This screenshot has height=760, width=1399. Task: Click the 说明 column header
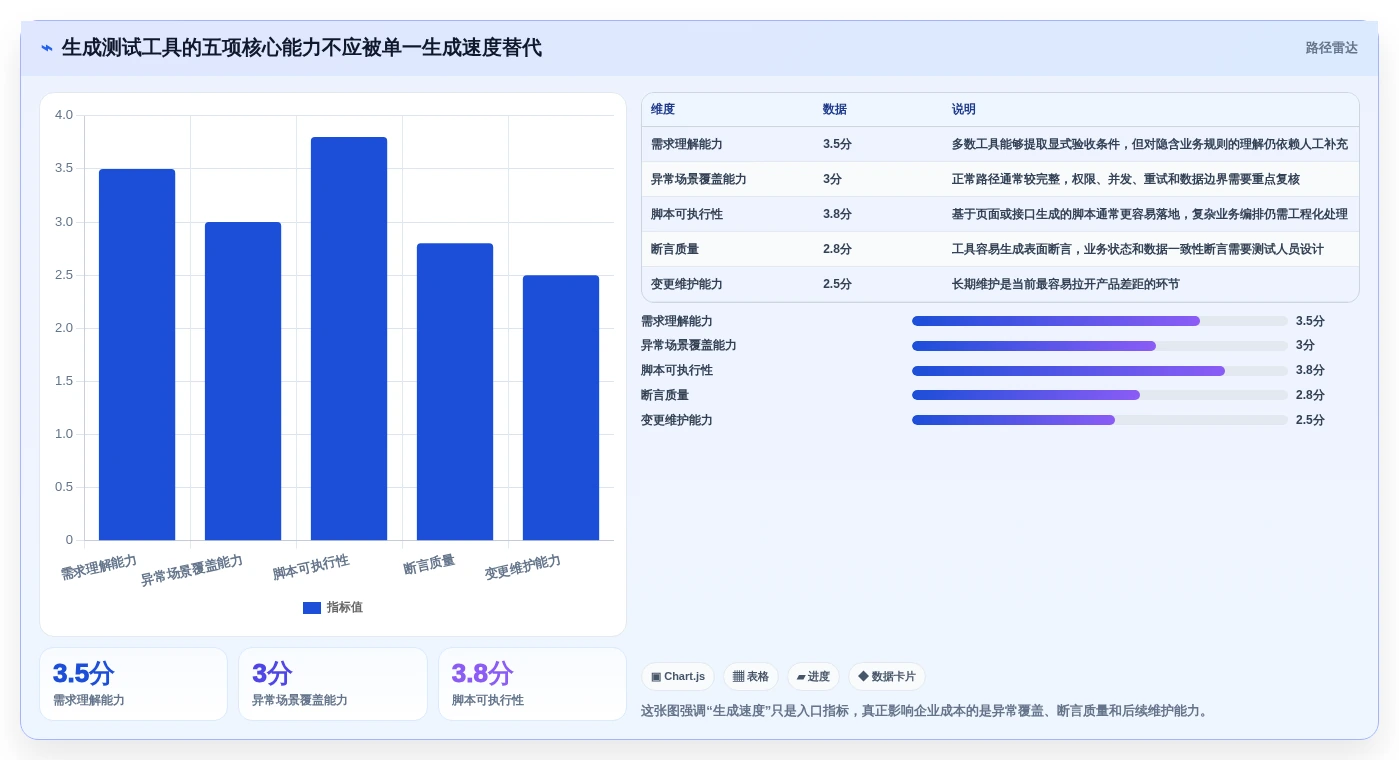(x=964, y=110)
